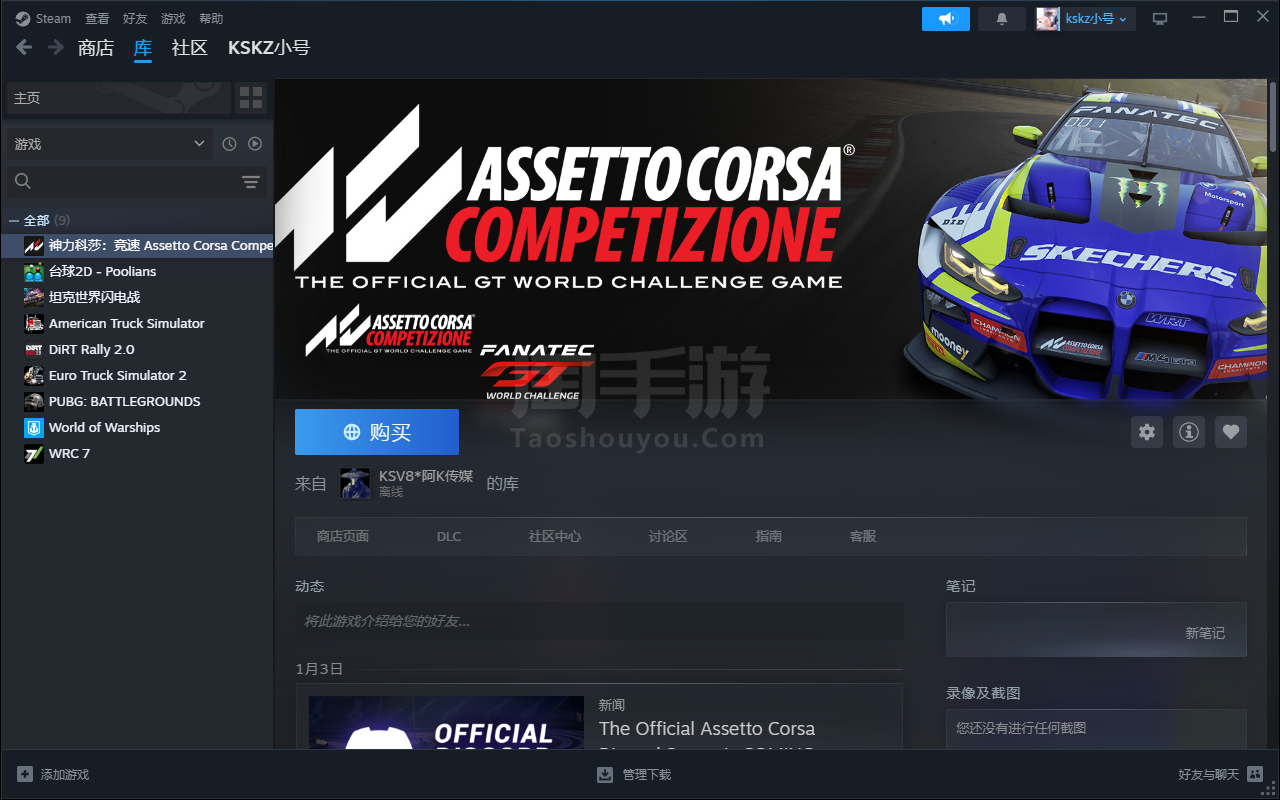Viewport: 1280px width, 800px height.
Task: Open the DLC link
Action: coord(449,536)
